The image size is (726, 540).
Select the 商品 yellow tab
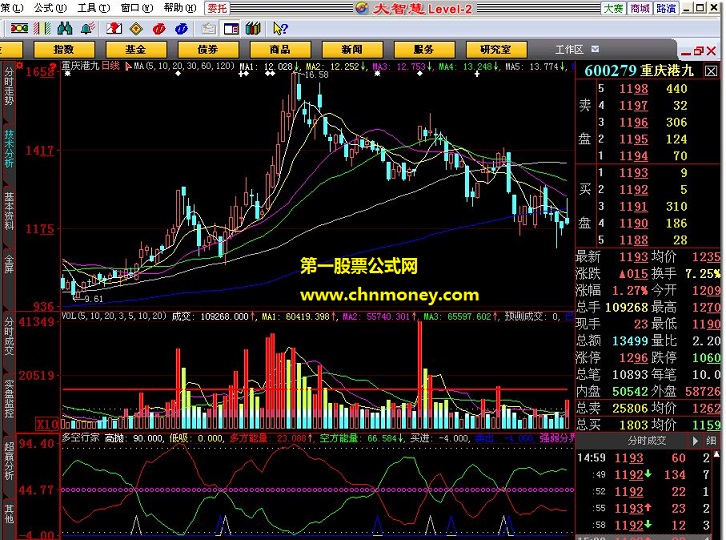pos(280,50)
